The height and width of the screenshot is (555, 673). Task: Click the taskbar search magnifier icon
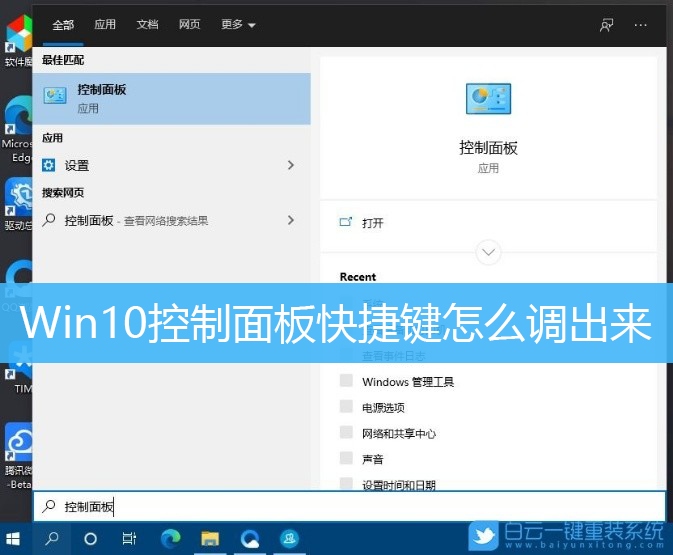51,538
